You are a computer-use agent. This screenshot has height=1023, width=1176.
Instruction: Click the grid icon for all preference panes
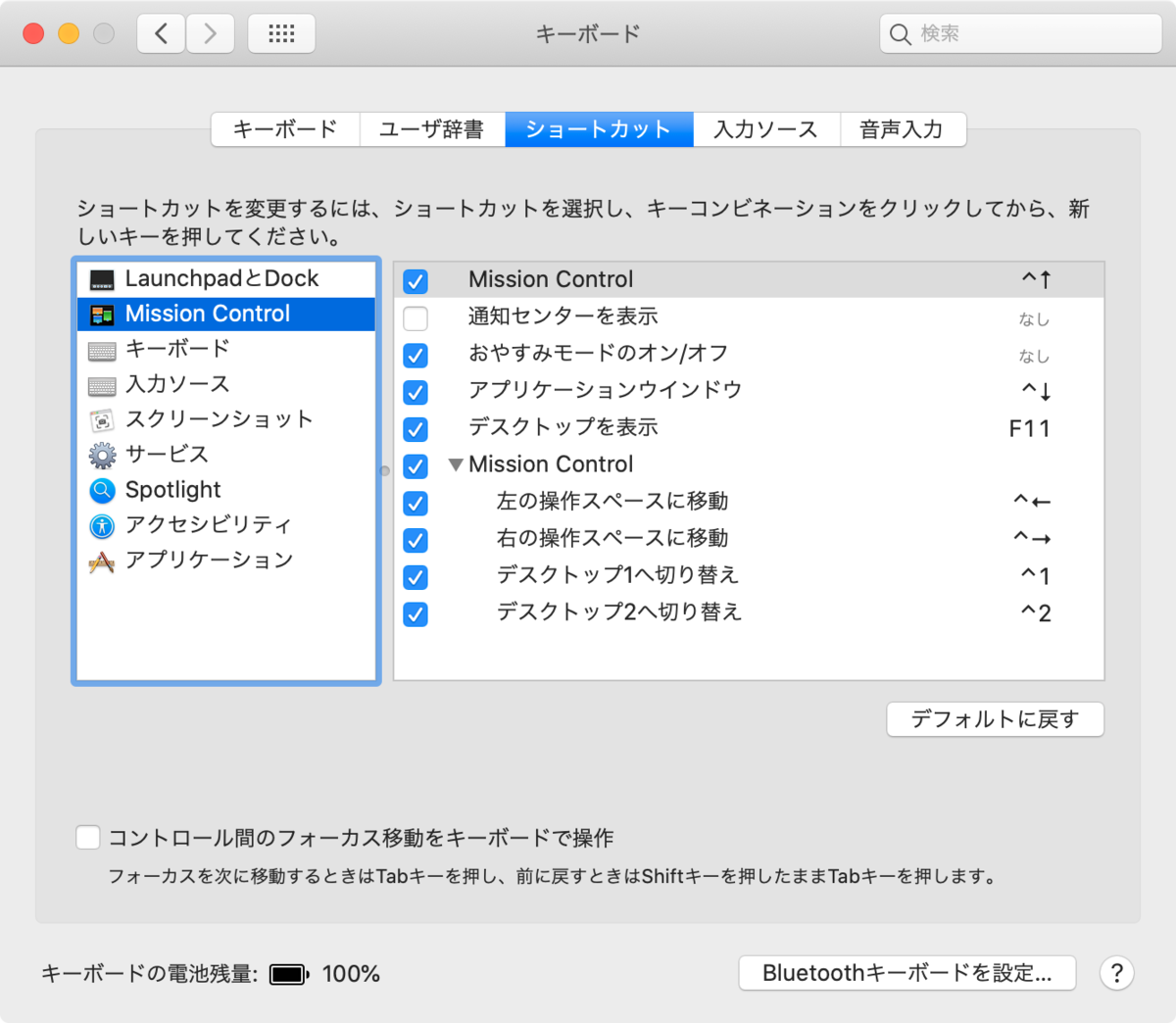[281, 32]
